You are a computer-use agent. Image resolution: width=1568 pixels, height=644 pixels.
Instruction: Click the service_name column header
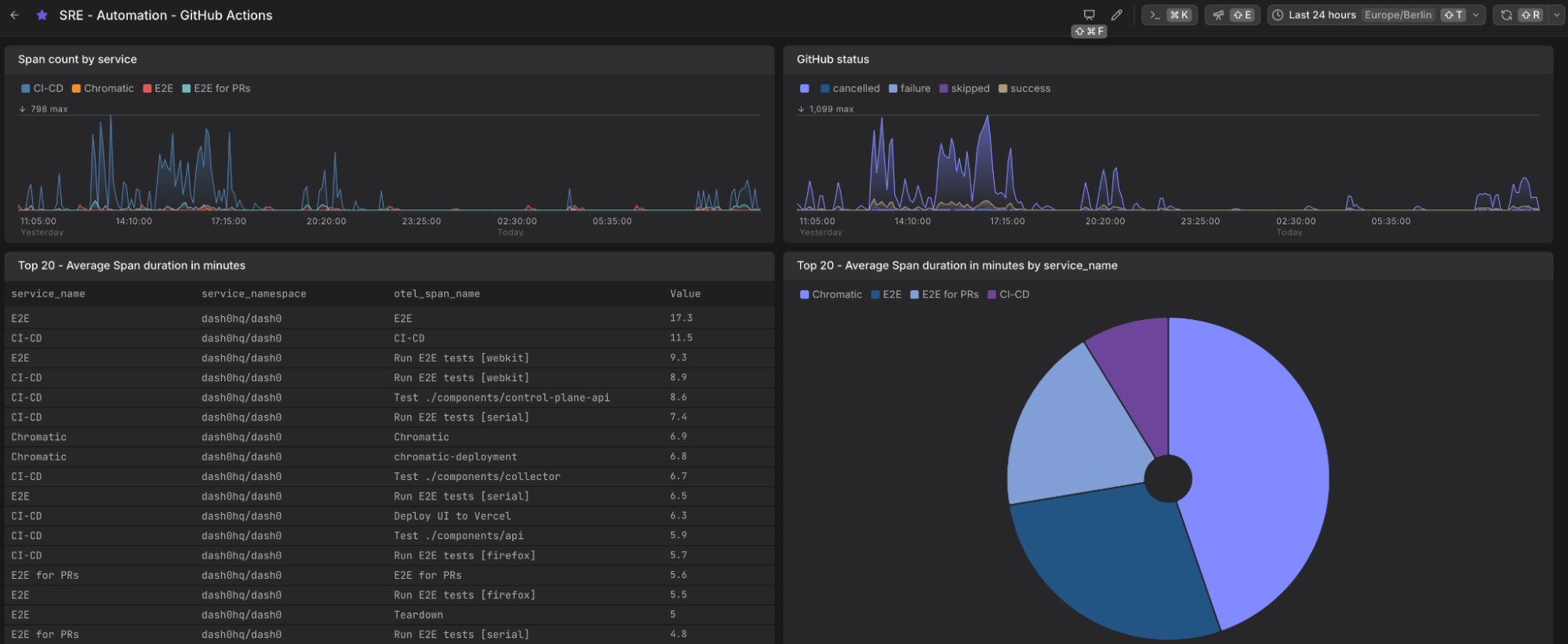(x=48, y=294)
